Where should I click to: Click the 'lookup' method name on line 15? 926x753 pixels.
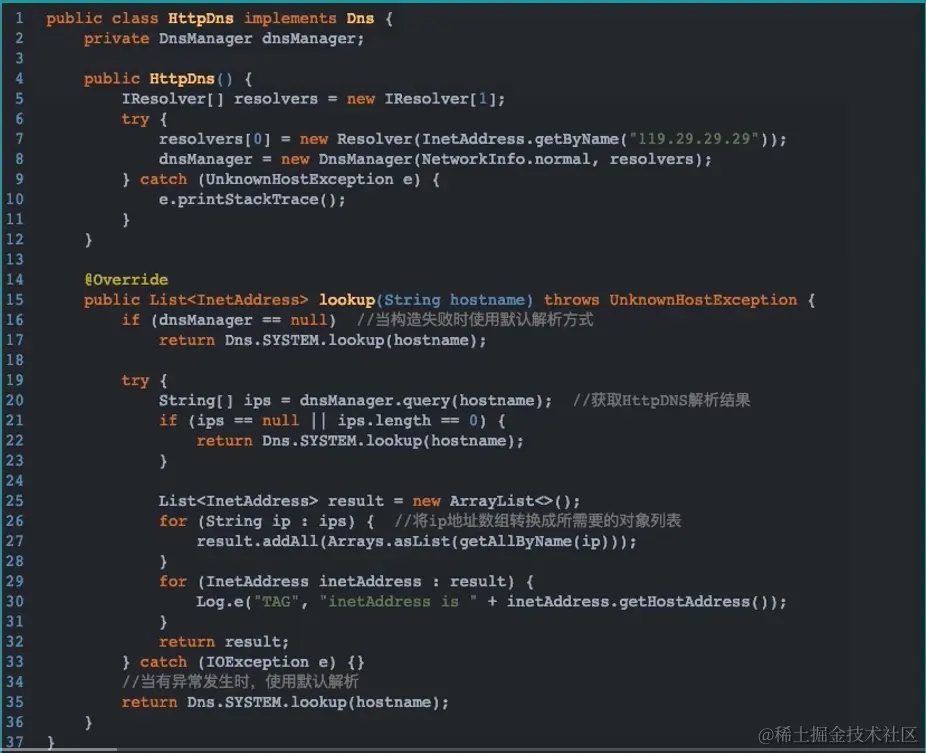click(x=347, y=300)
